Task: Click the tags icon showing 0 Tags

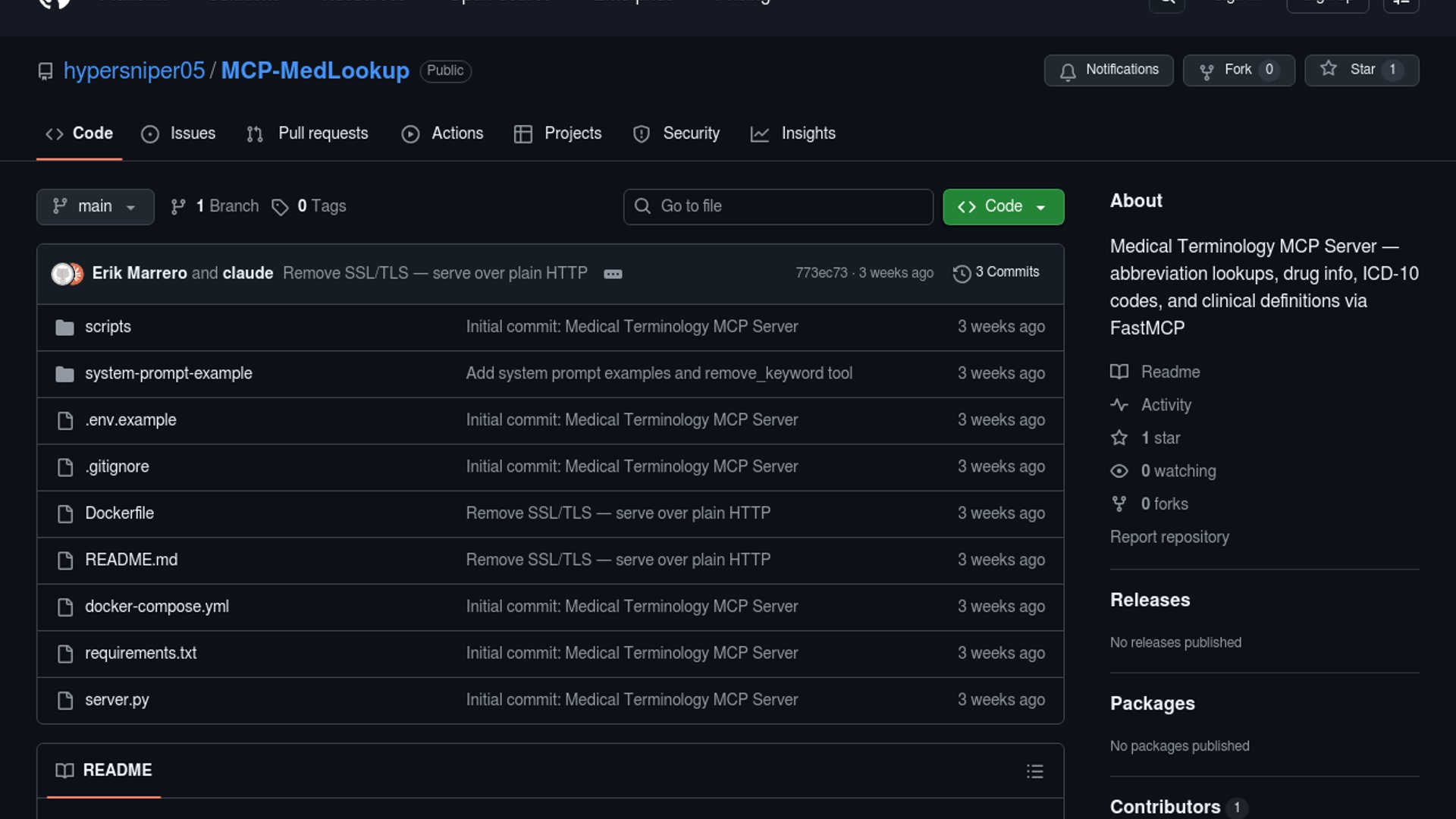Action: coord(280,207)
